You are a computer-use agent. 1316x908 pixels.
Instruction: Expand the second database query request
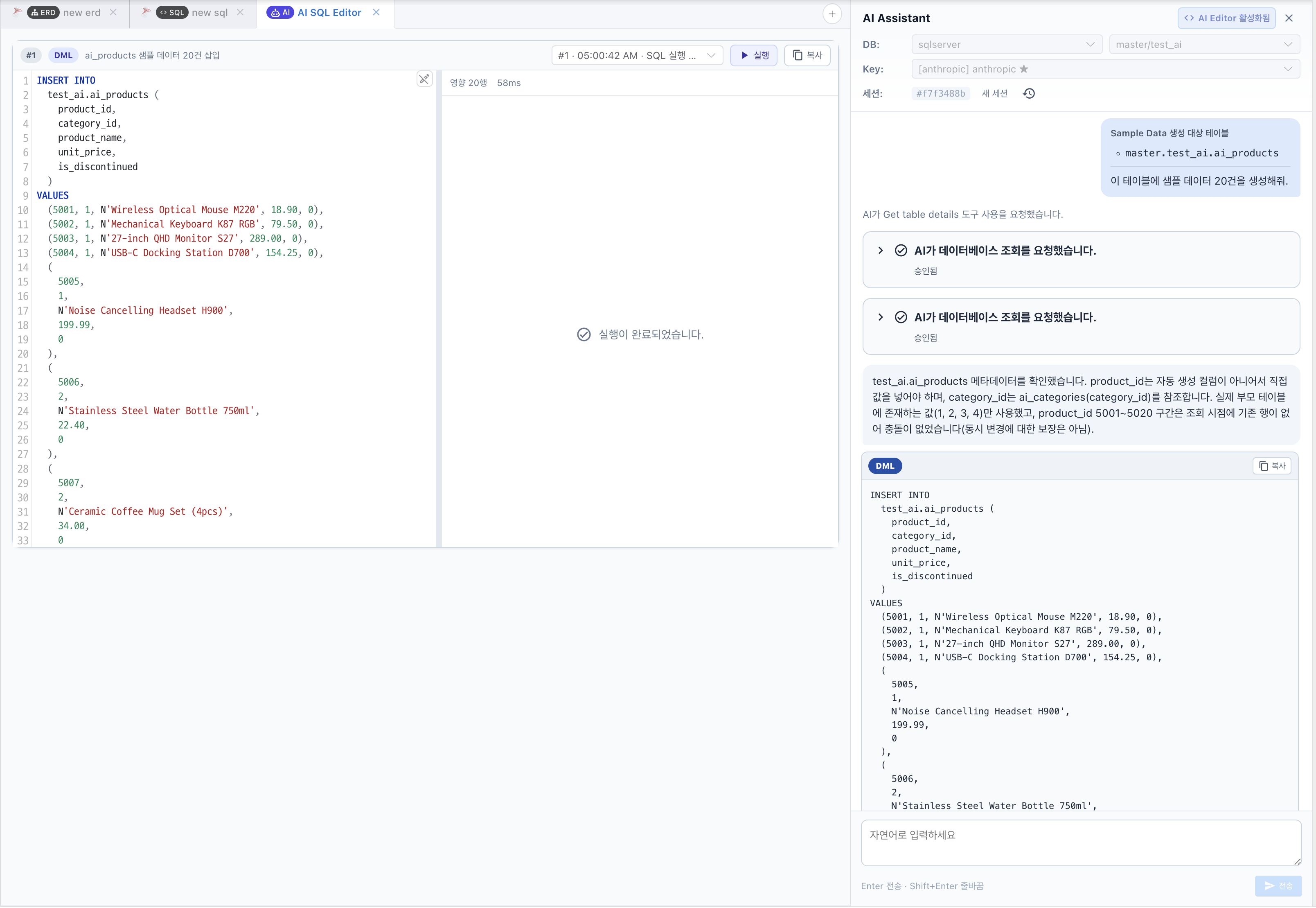pyautogui.click(x=880, y=317)
